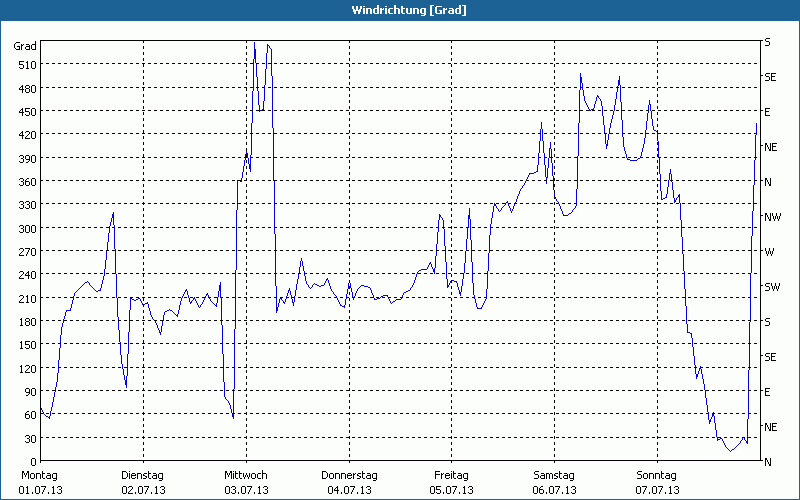Pick the "Donnerstag" day label
This screenshot has height=500, width=800.
(x=349, y=476)
